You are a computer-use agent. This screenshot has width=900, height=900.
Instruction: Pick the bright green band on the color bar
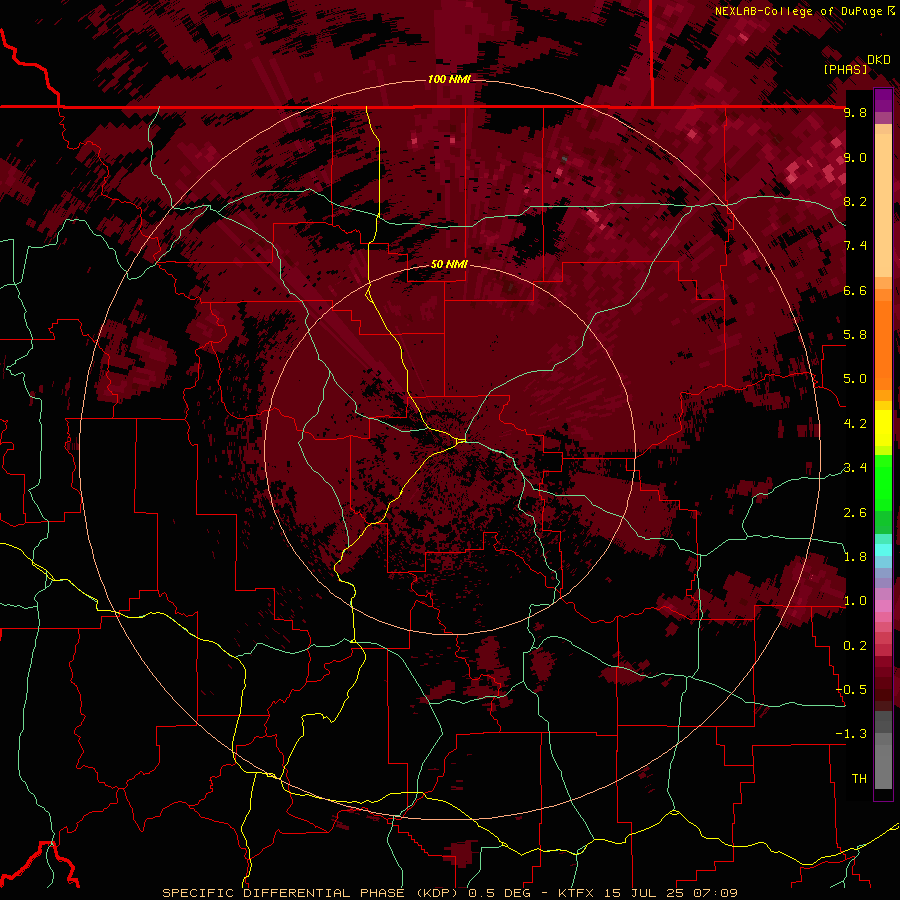(x=883, y=482)
